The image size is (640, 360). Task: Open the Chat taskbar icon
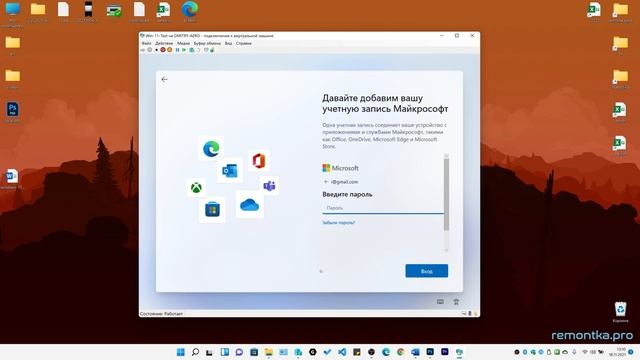(239, 352)
